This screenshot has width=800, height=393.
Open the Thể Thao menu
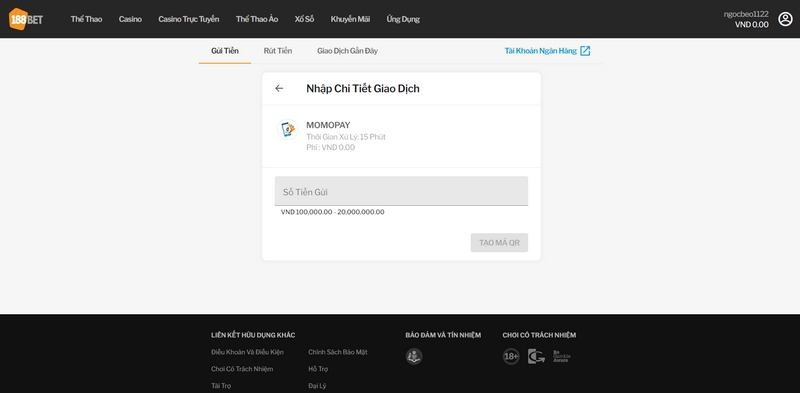pos(86,19)
